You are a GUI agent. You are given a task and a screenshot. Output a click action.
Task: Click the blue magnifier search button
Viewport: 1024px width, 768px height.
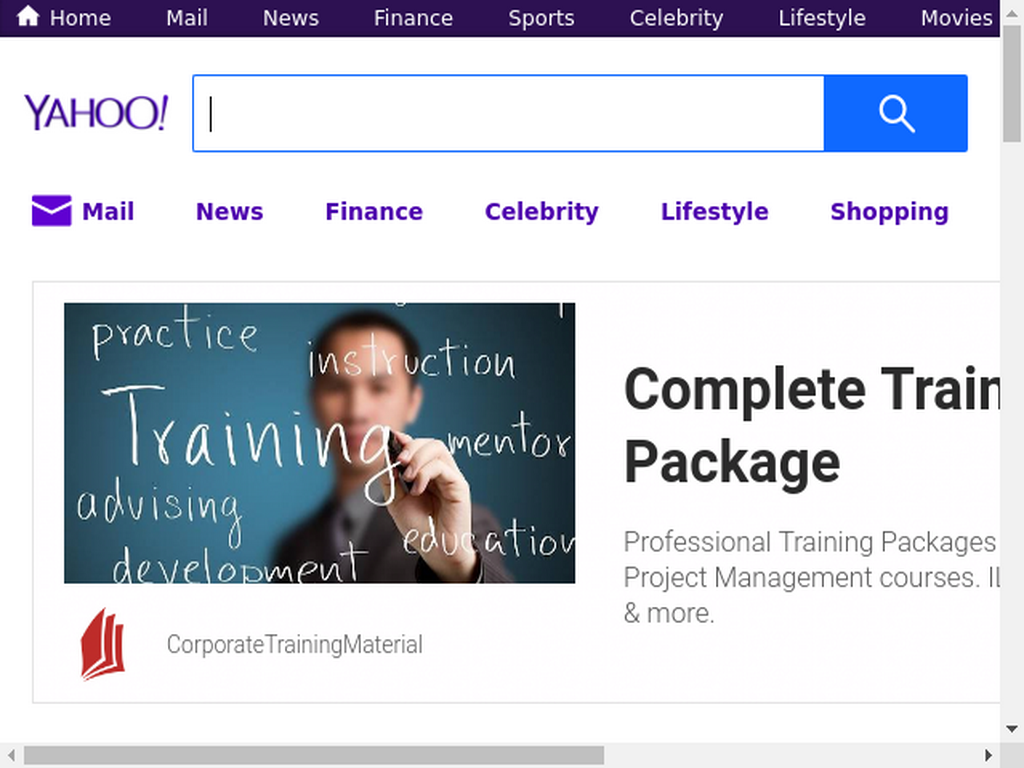(895, 114)
